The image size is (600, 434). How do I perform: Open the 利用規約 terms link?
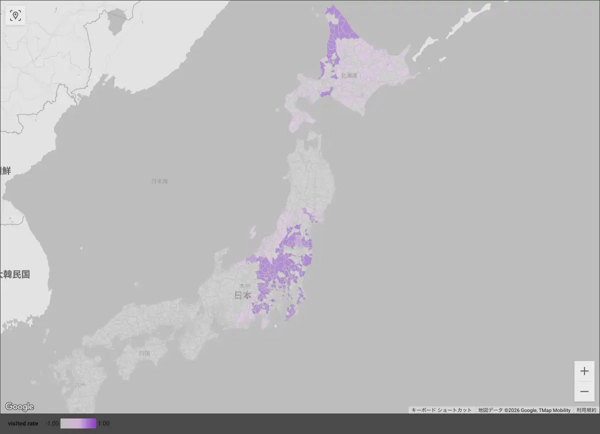[x=586, y=410]
